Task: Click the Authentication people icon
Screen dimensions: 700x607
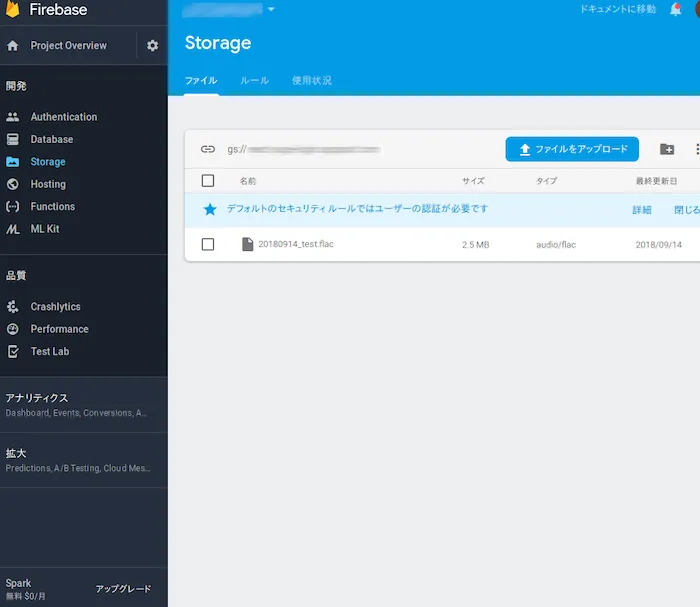Action: tap(13, 117)
